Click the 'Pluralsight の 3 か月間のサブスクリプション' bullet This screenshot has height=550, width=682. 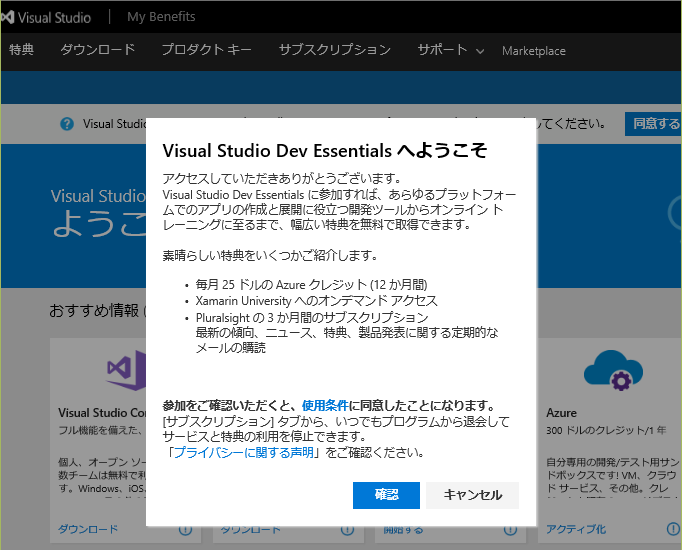coord(312,317)
